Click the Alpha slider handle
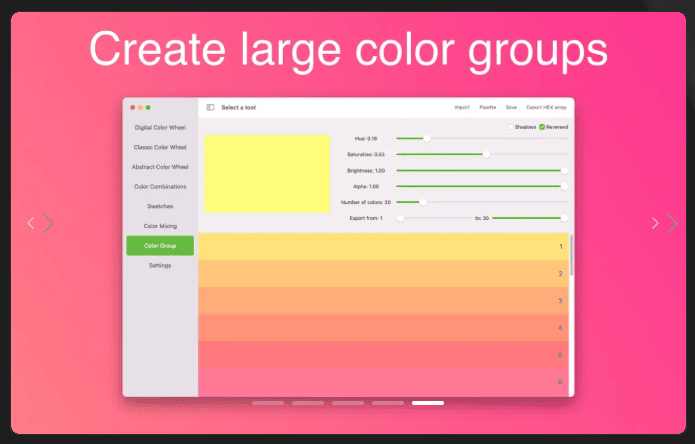The width and height of the screenshot is (695, 444). pyautogui.click(x=564, y=187)
